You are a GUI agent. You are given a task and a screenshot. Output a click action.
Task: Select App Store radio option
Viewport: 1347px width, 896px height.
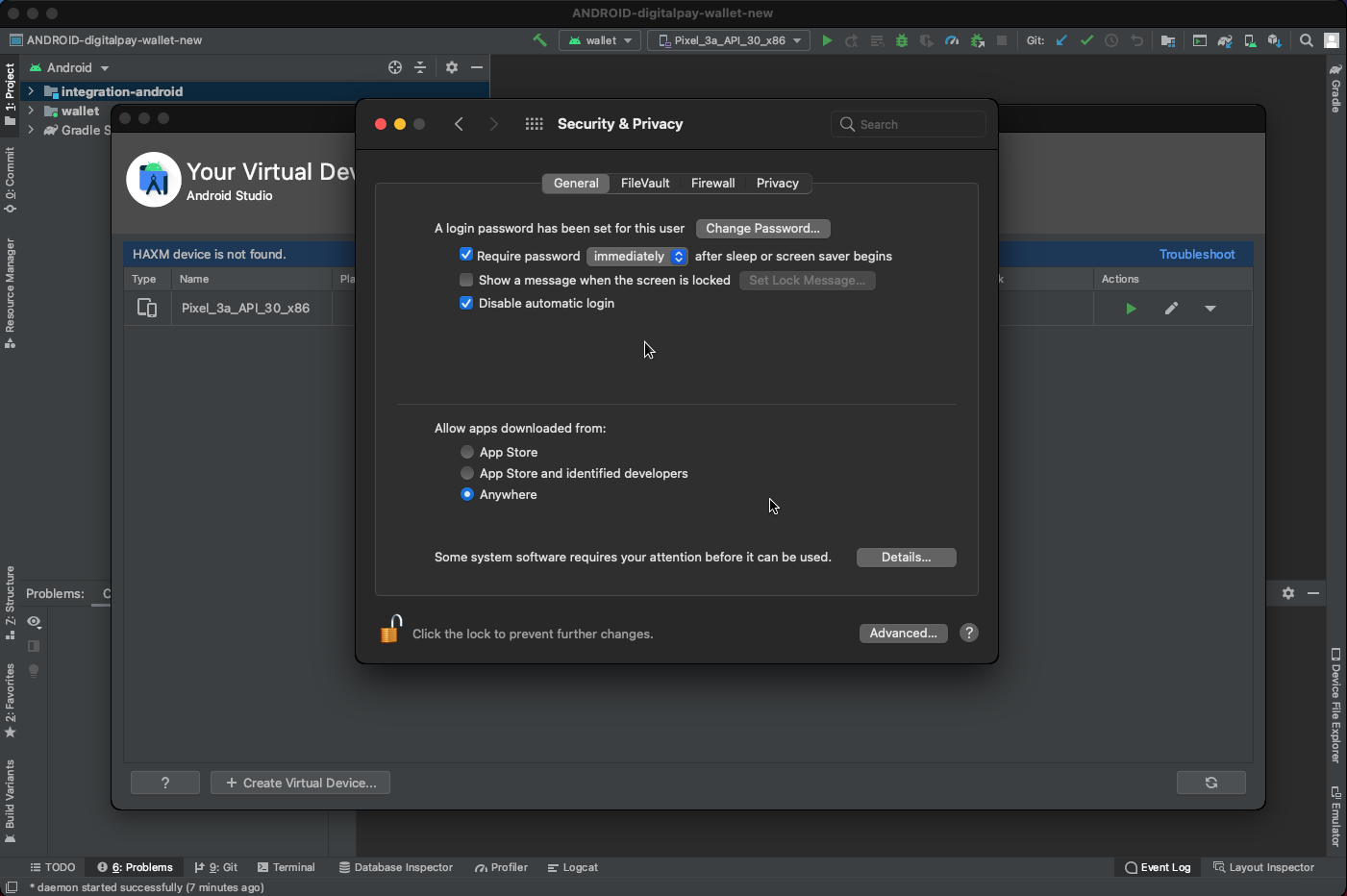(x=467, y=452)
